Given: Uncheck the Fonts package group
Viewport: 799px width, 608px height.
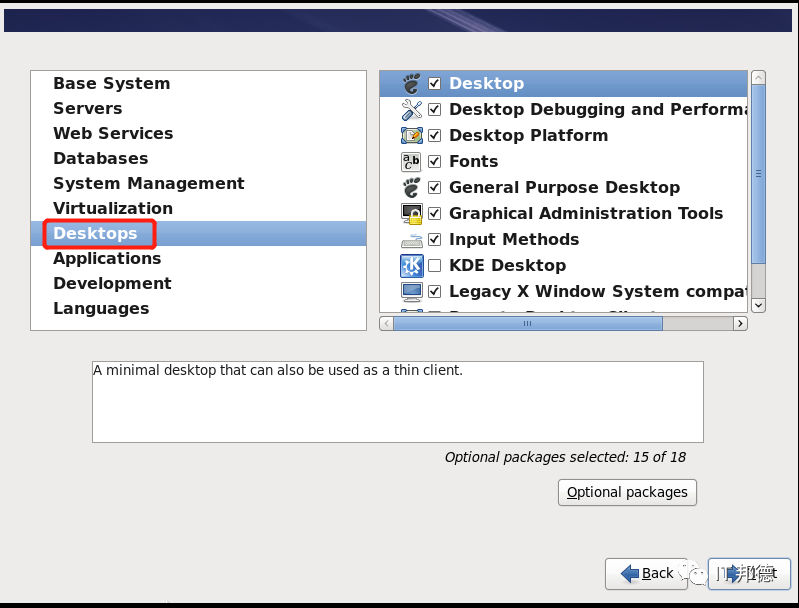Looking at the screenshot, I should point(435,161).
